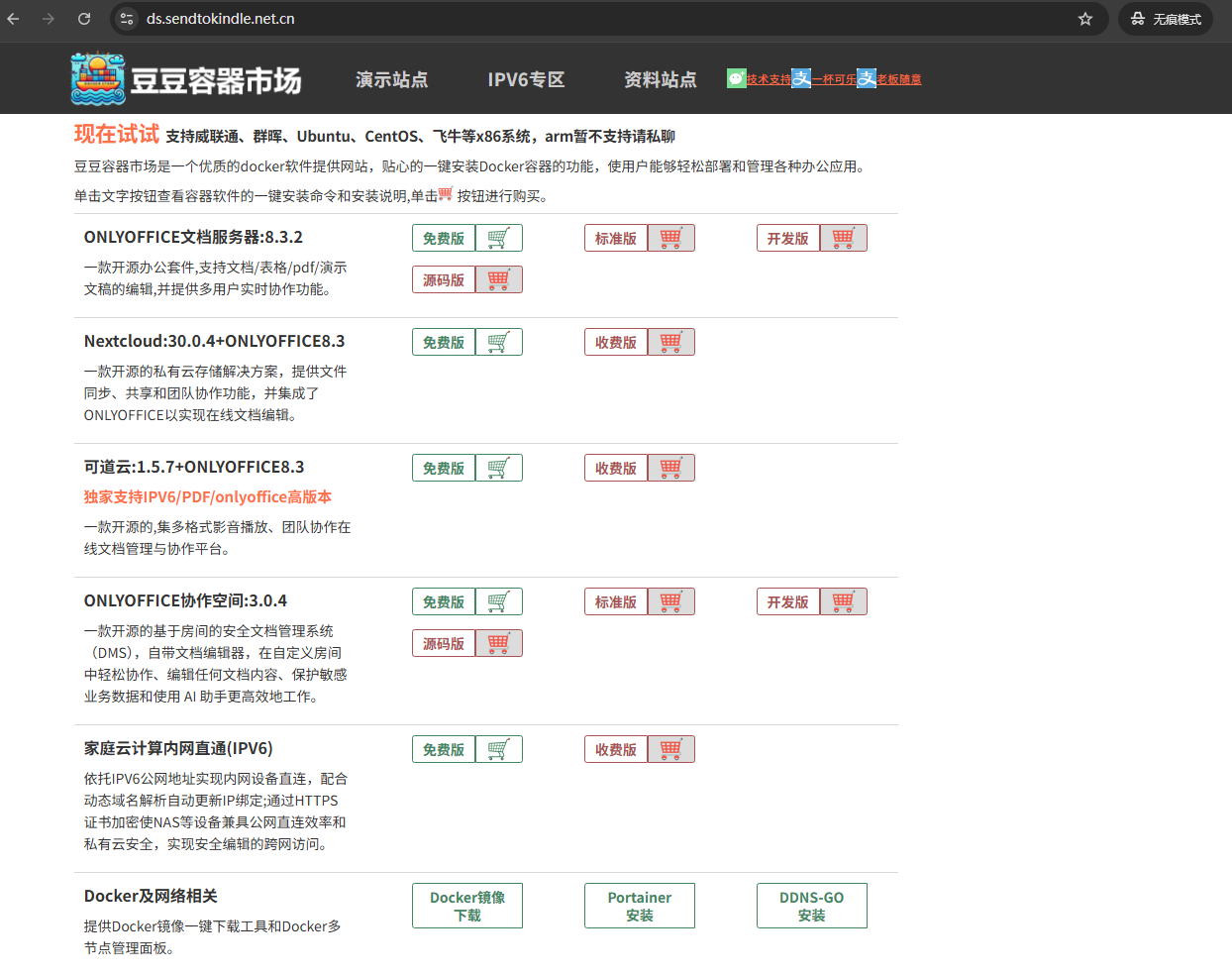Click 源码版 for ONLYOFFICE协作空间
The height and width of the screenshot is (975, 1232).
[444, 643]
